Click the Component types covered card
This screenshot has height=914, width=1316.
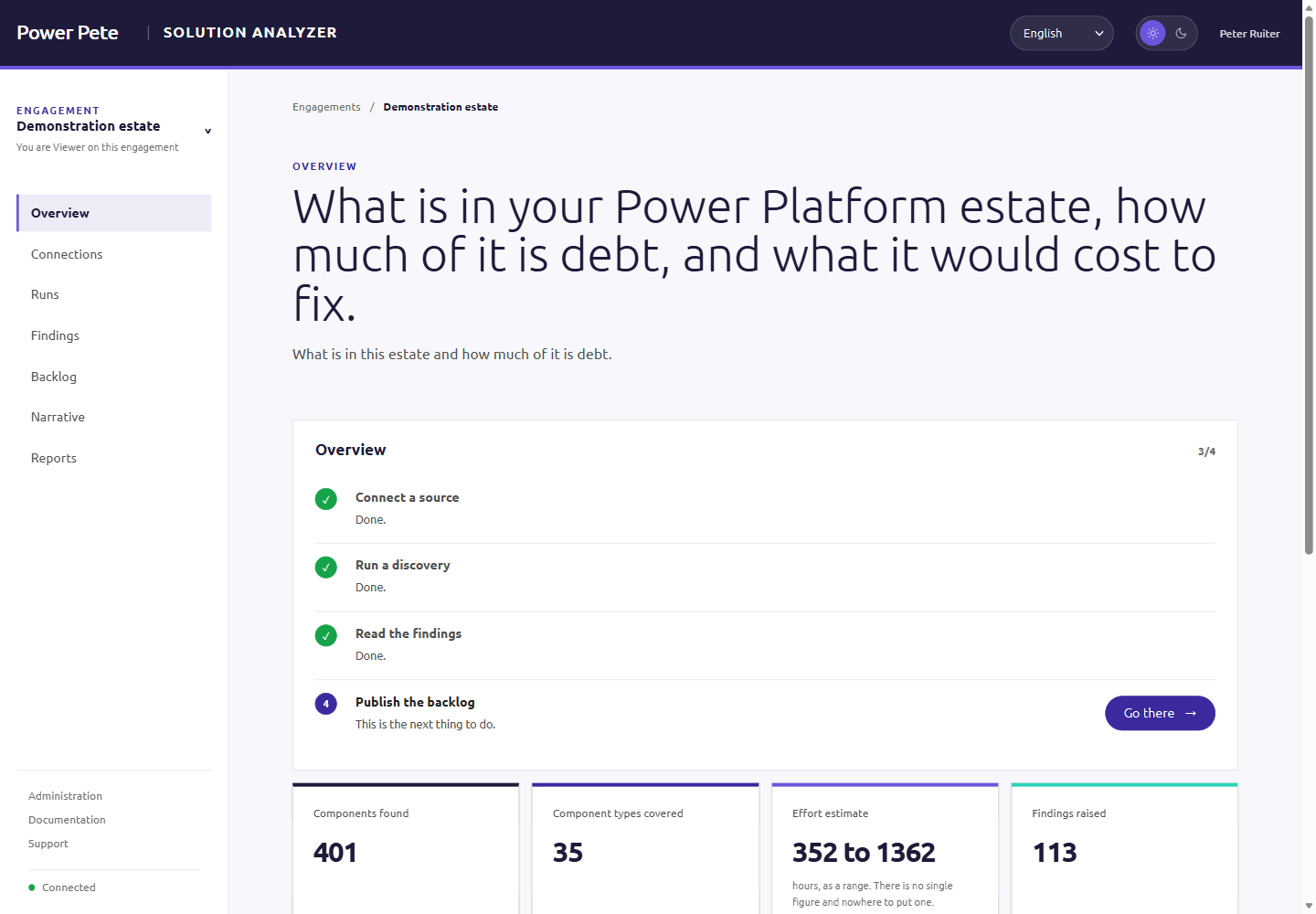645,848
